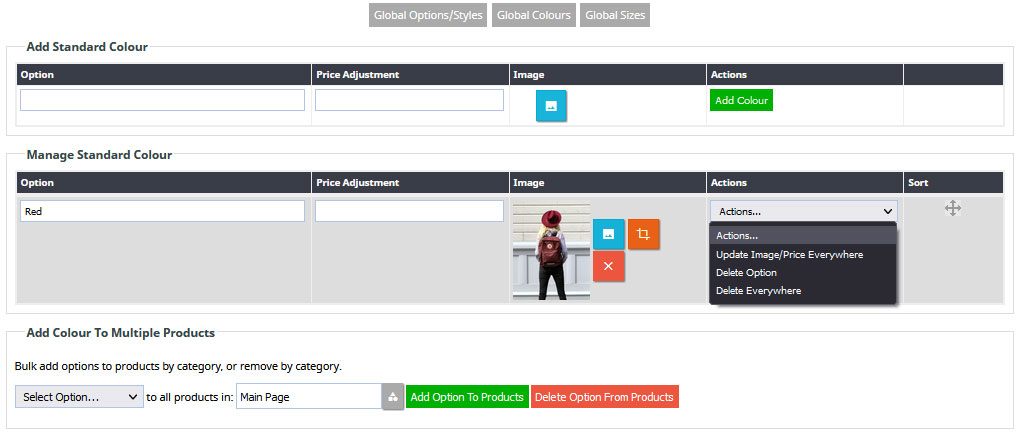Click the 'Add Standard Colour' section title
Viewport: 1016px width, 442px height.
pyautogui.click(x=87, y=47)
